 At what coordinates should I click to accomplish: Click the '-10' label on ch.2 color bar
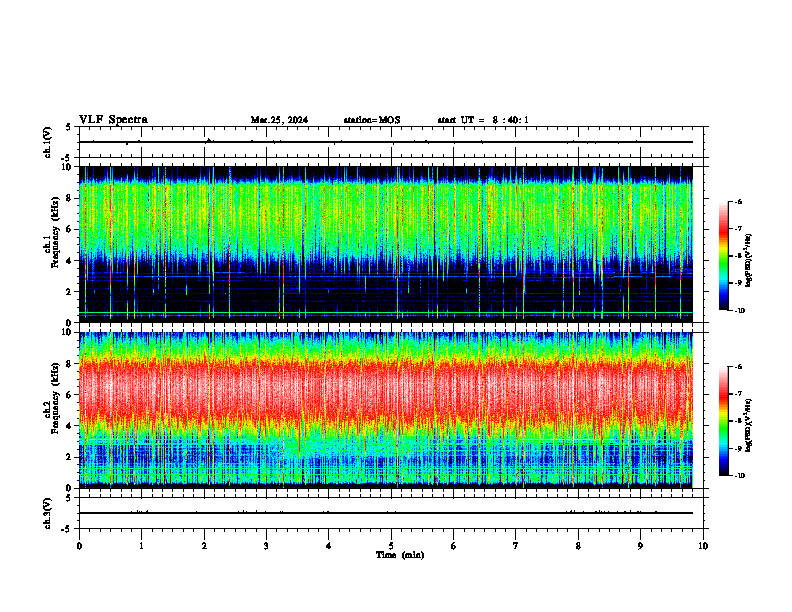pos(739,476)
